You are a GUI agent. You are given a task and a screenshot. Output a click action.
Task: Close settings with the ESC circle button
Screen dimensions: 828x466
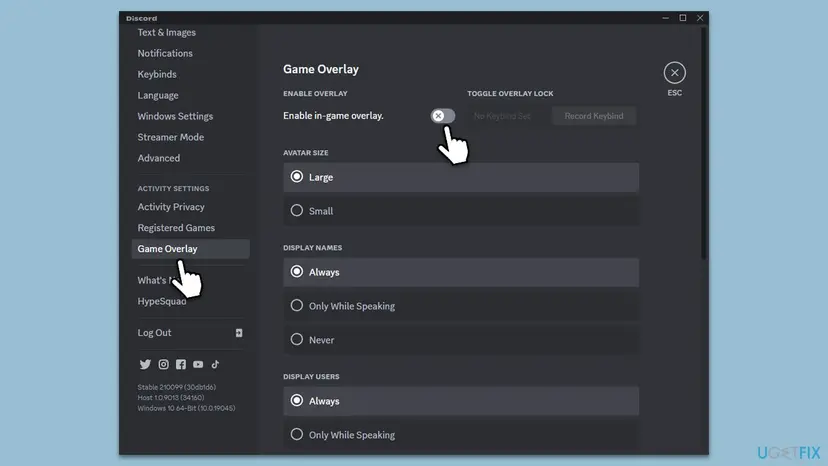pos(674,73)
